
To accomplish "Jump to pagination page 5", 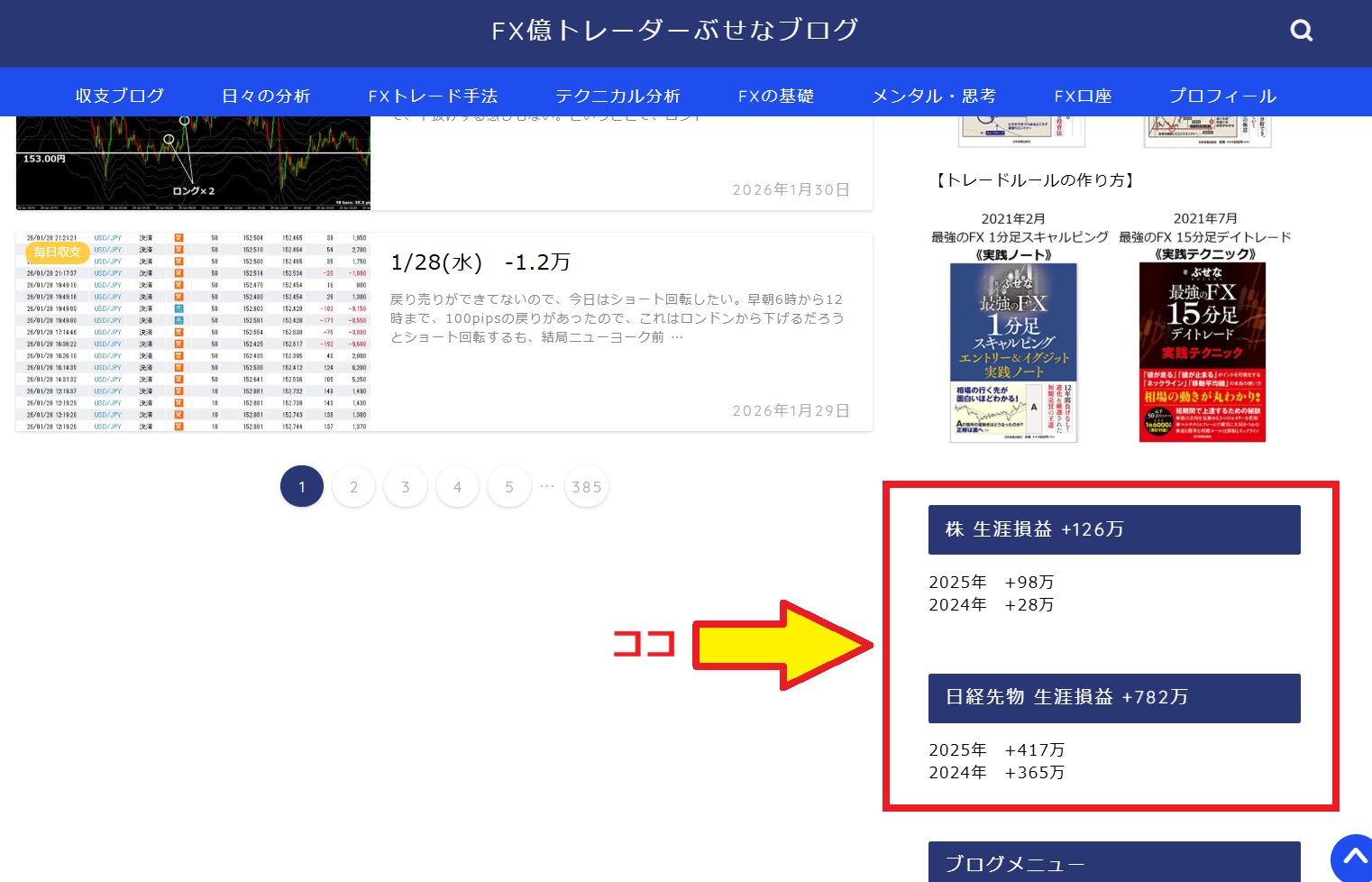I will tap(509, 487).
